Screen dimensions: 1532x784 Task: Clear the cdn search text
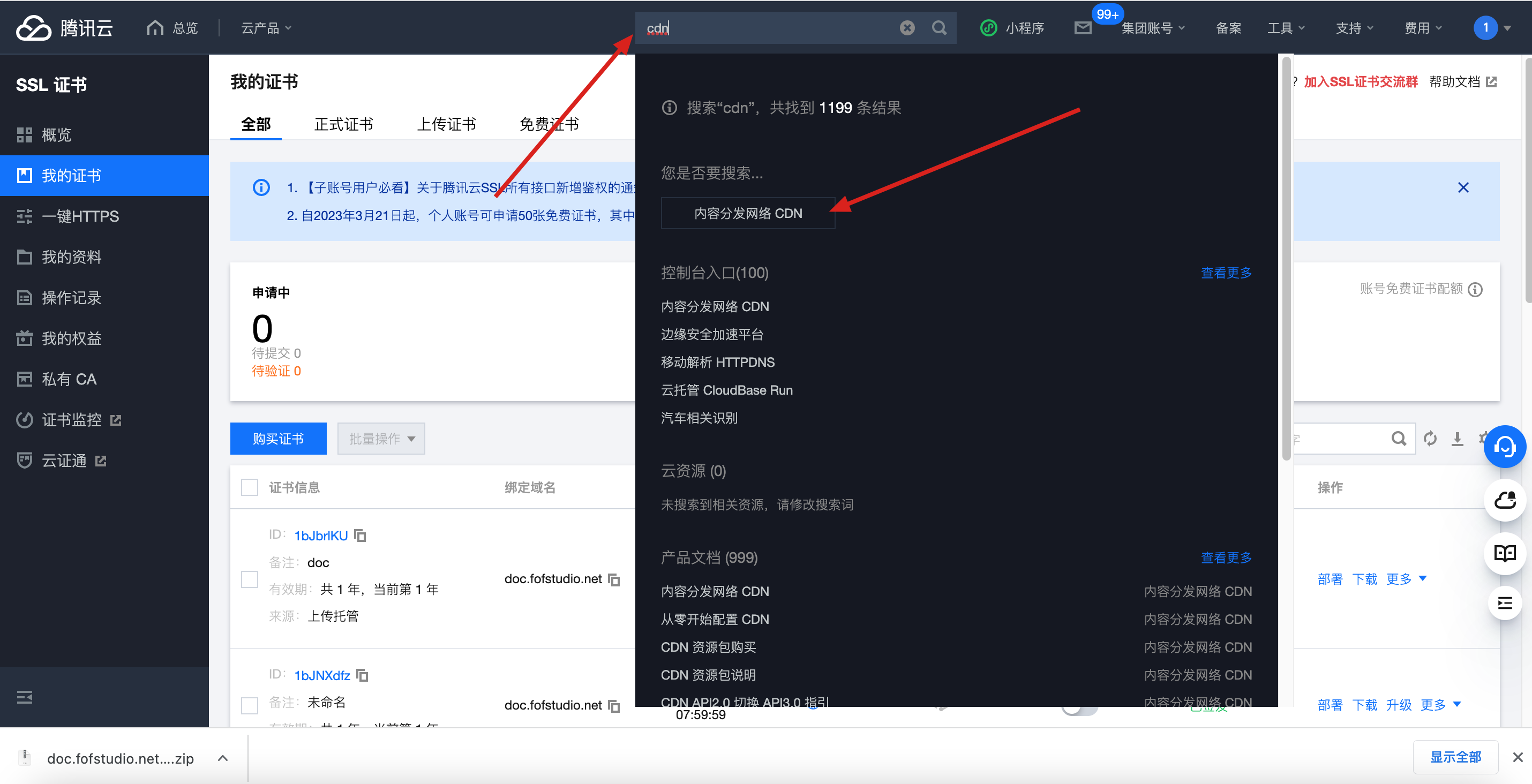[x=907, y=27]
